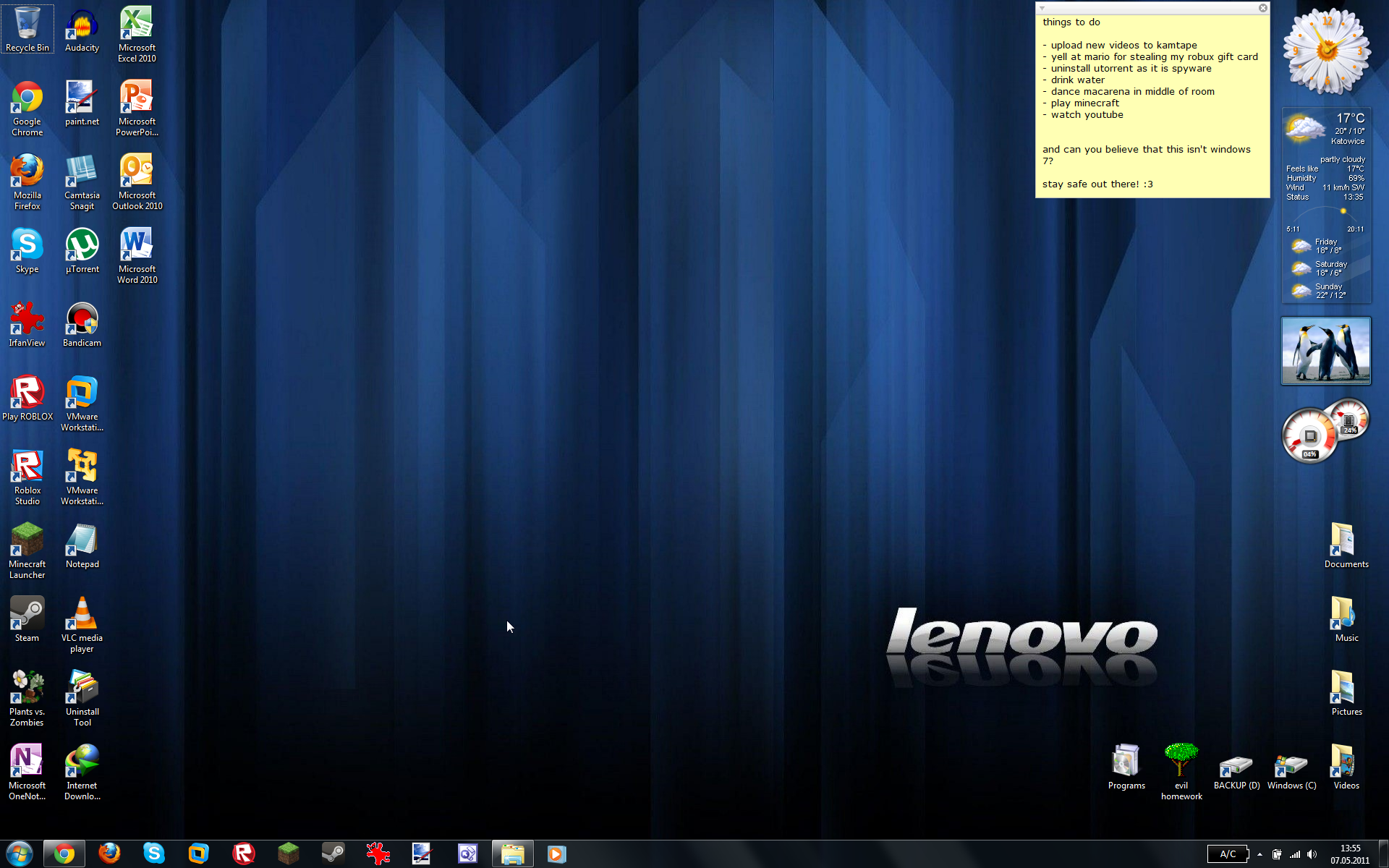Launch Play ROBLOX from the desktop
Image resolution: width=1389 pixels, height=868 pixels.
click(x=27, y=398)
